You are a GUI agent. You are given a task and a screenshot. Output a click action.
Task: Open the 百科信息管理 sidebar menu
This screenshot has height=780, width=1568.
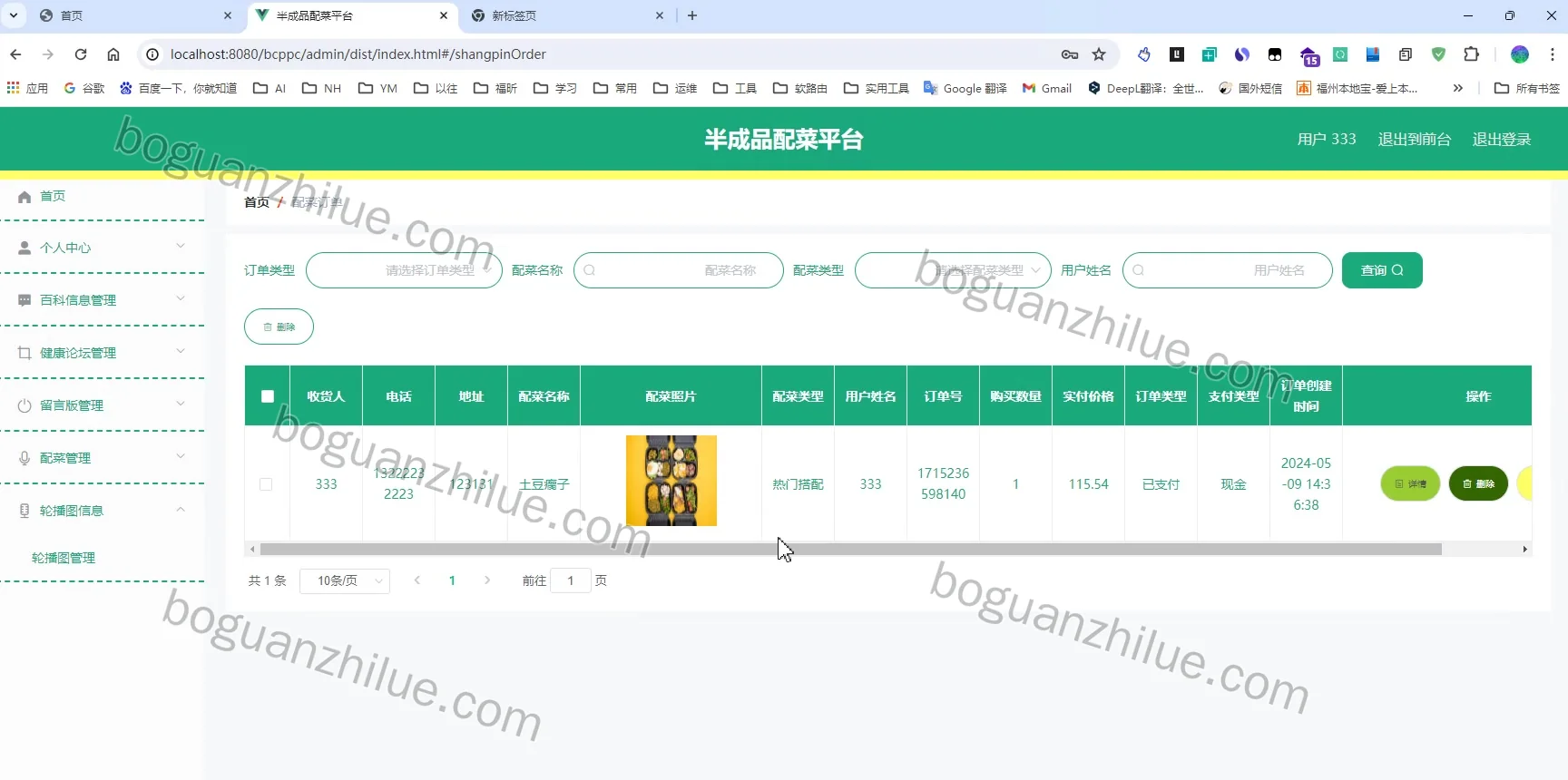[x=102, y=300]
